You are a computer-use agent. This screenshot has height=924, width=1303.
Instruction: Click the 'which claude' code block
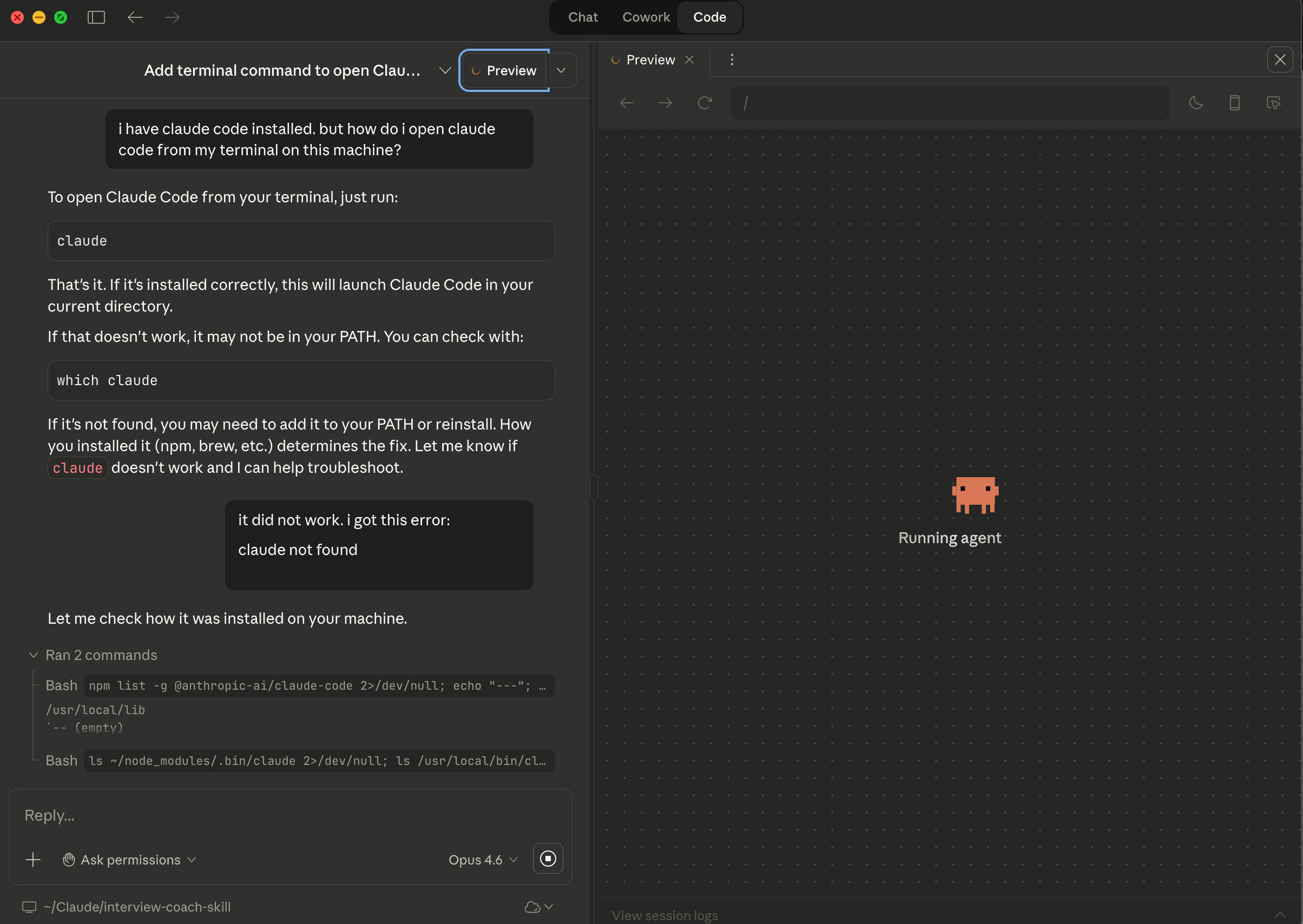pyautogui.click(x=301, y=380)
